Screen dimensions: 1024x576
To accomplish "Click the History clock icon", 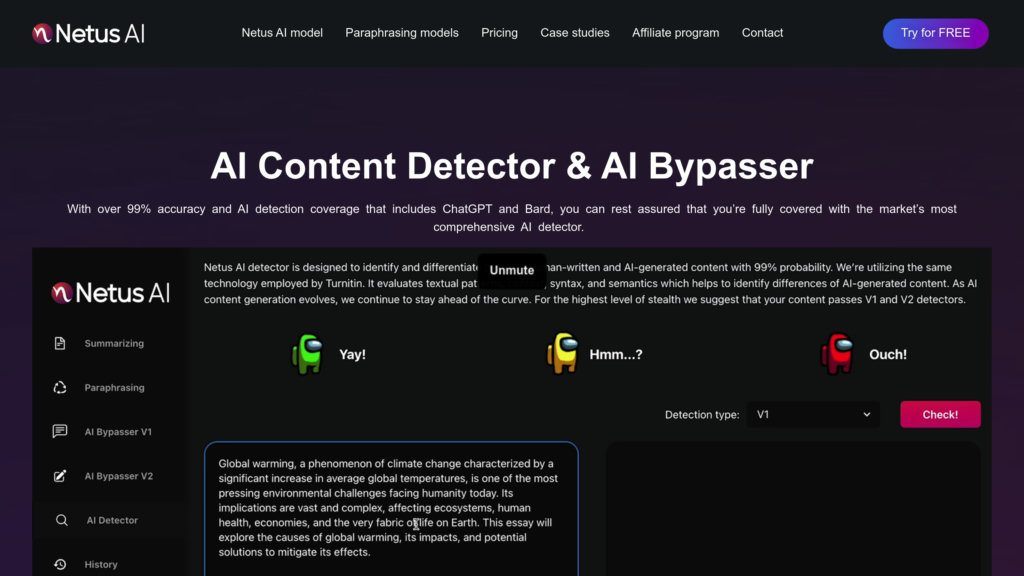I will coord(60,564).
